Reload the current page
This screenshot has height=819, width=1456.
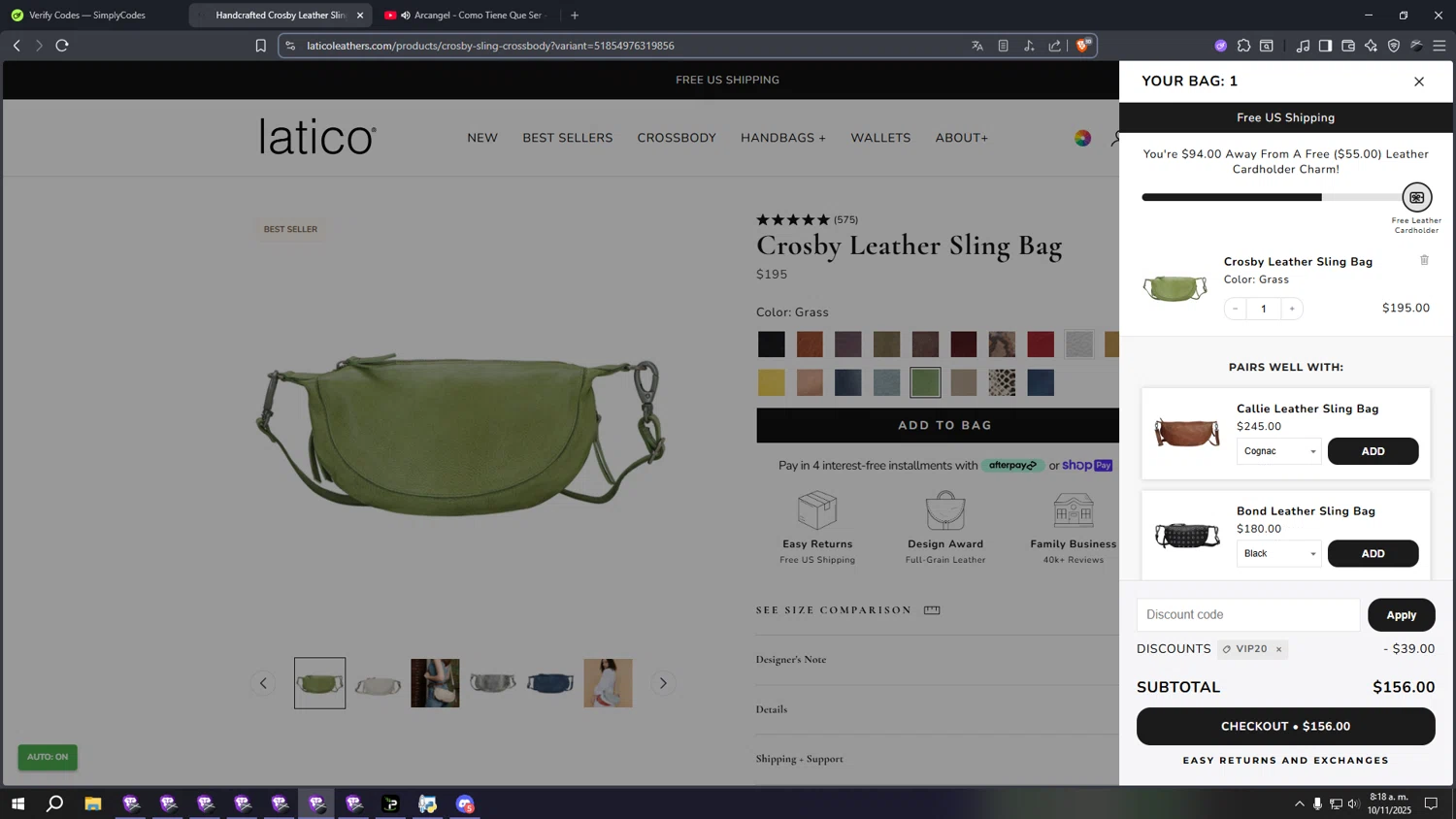(62, 46)
